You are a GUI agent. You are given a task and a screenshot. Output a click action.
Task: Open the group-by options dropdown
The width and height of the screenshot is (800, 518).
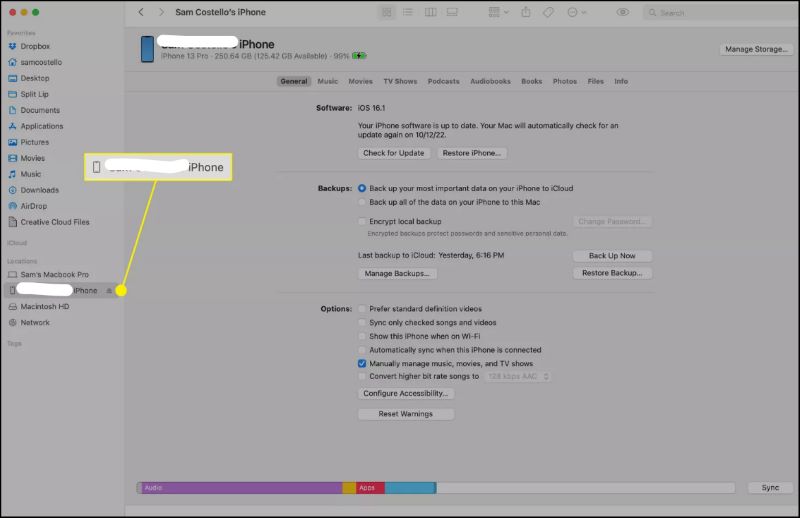tap(498, 12)
